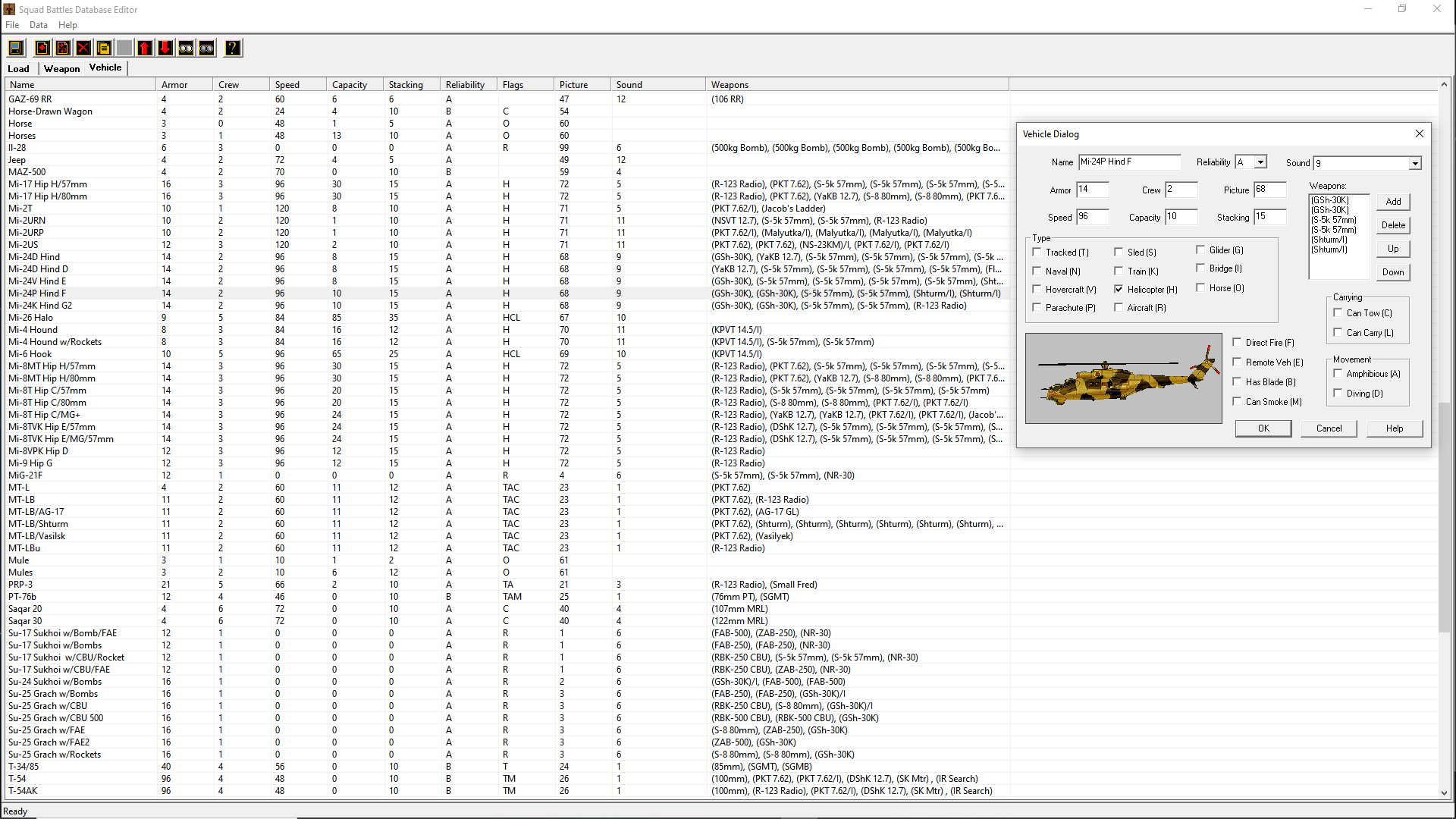Click the red X delete entry icon

click(83, 49)
